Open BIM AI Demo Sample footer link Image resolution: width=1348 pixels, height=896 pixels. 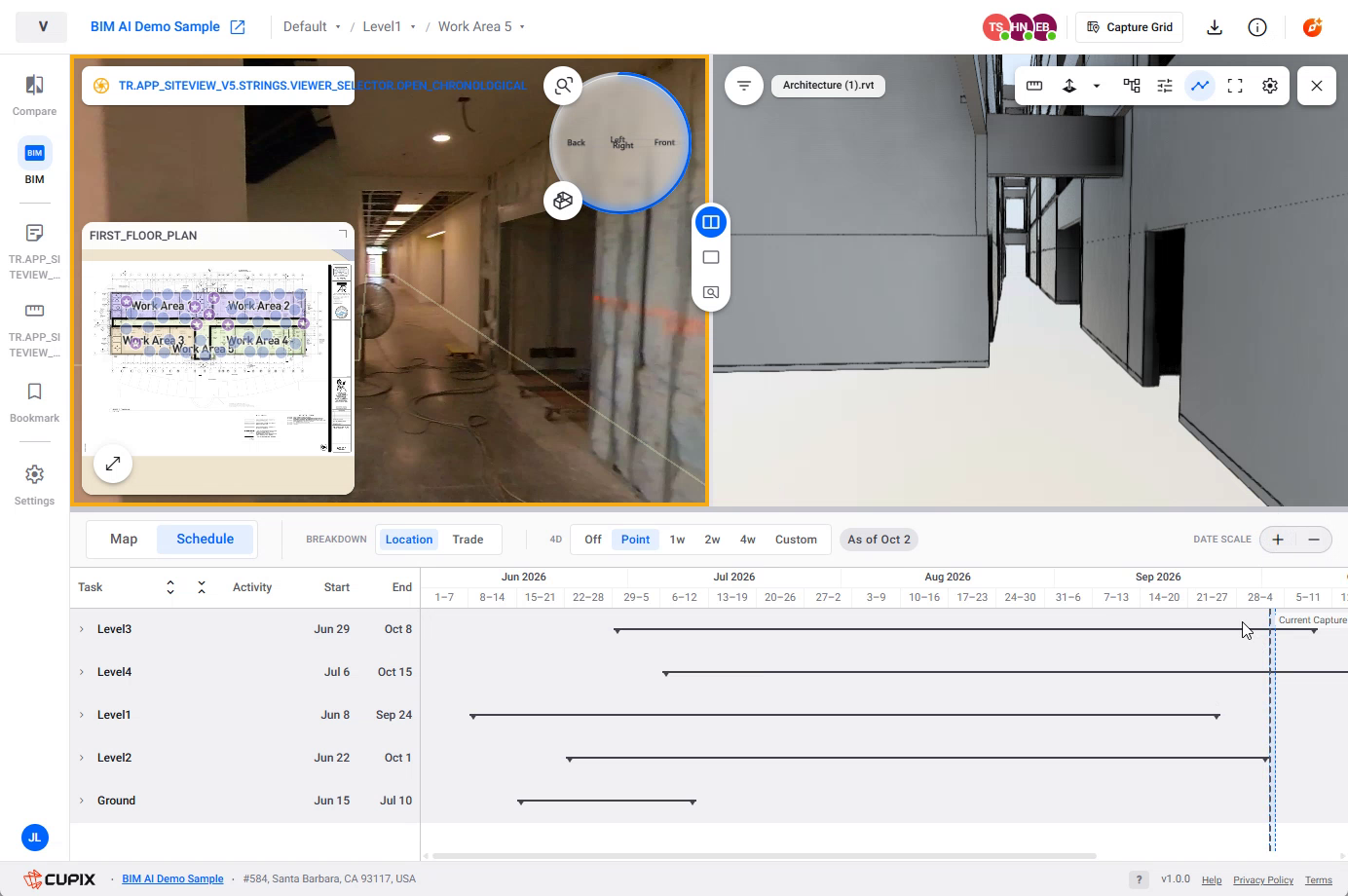[x=172, y=878]
